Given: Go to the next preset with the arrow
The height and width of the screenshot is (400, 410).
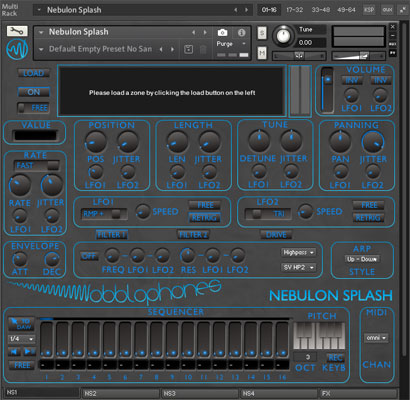Looking at the screenshot, I should coord(172,49).
